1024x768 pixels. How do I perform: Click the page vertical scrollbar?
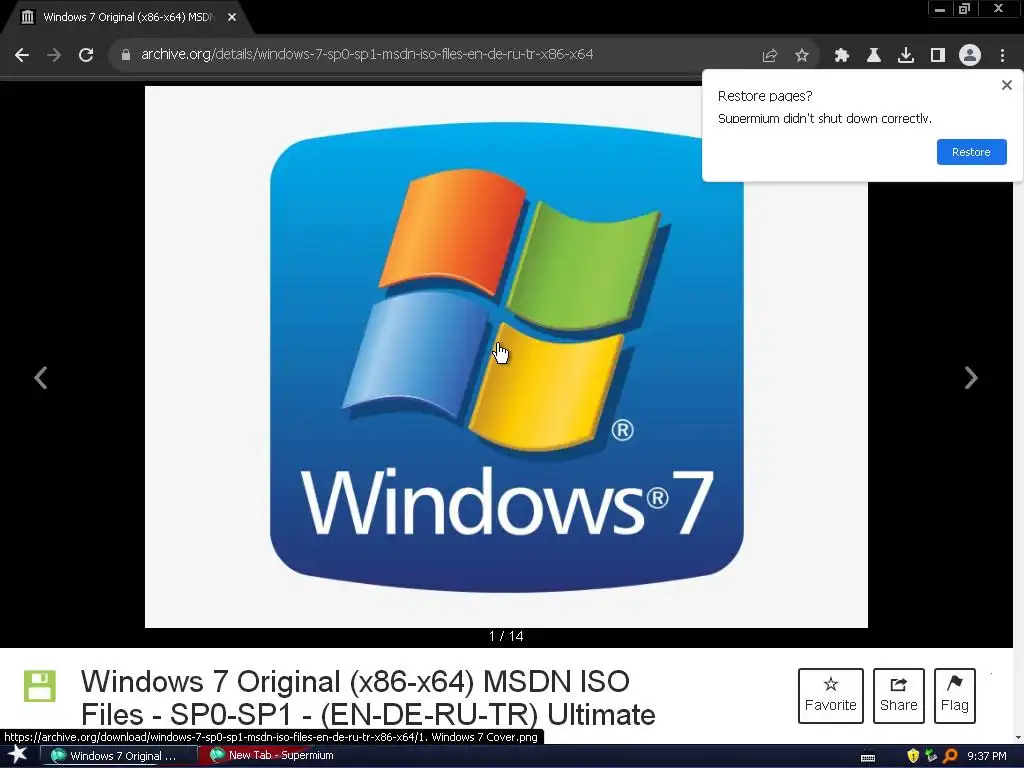1018,411
